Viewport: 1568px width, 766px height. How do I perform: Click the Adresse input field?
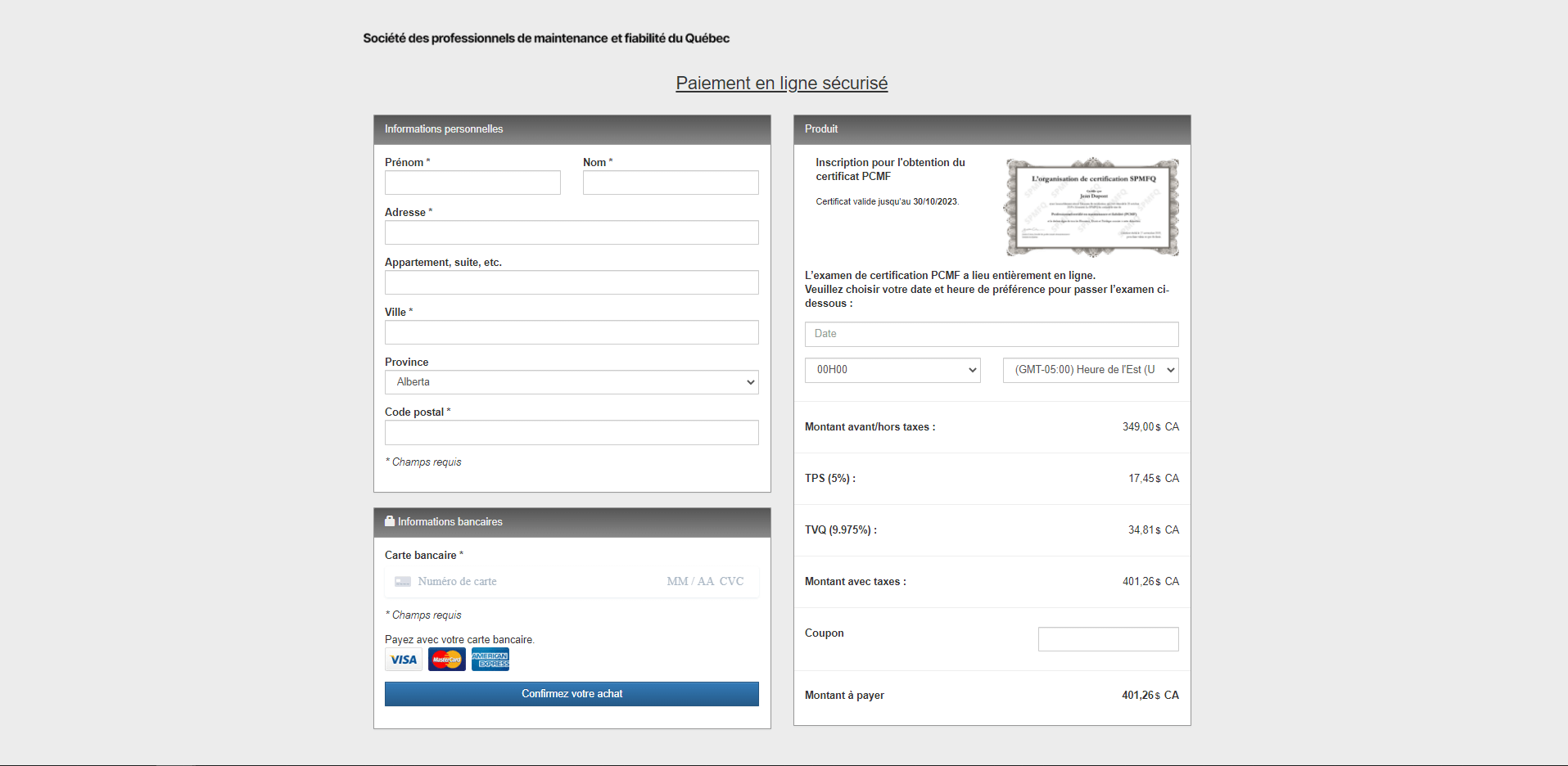pyautogui.click(x=572, y=232)
